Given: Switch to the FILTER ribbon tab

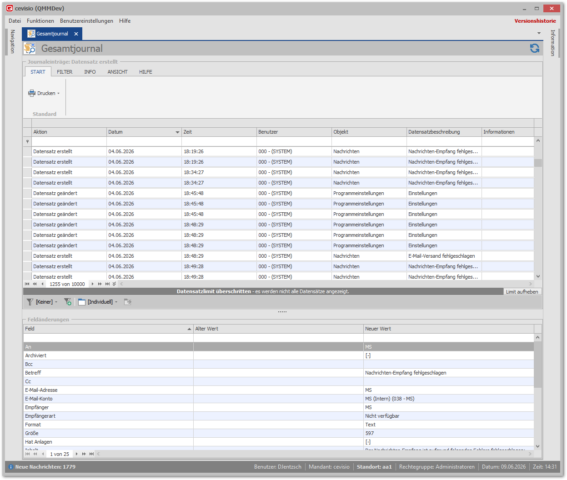Looking at the screenshot, I should pos(64,72).
